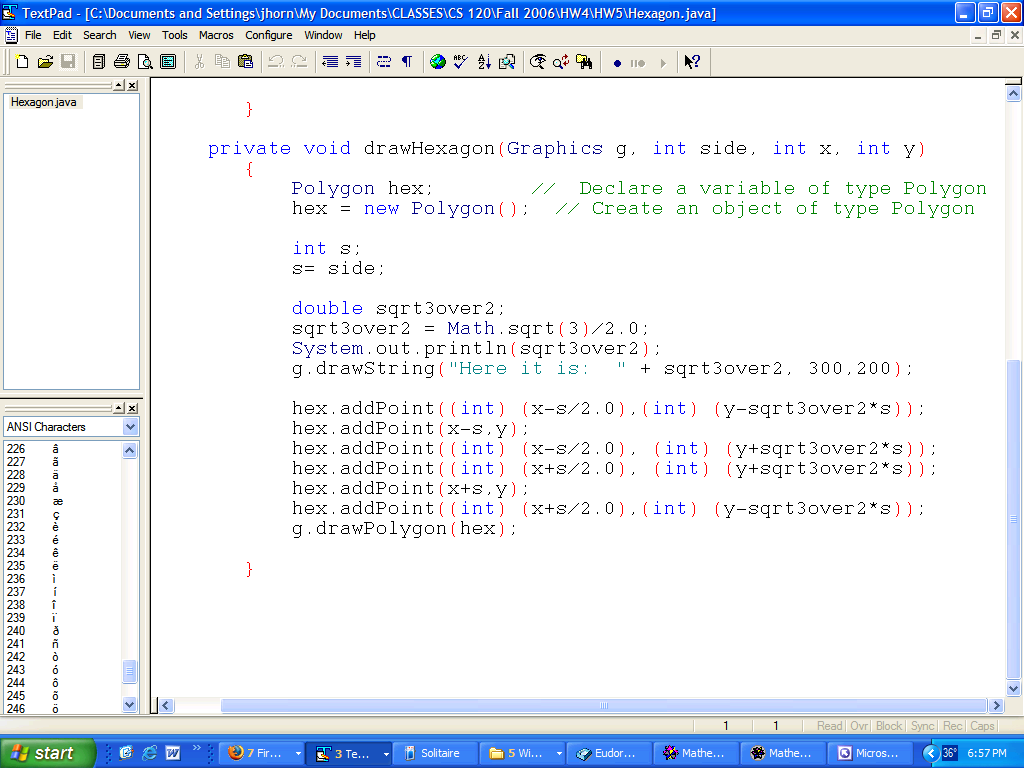This screenshot has width=1024, height=768.
Task: Toggle visible paragraph marks (¶) button
Action: (407, 62)
